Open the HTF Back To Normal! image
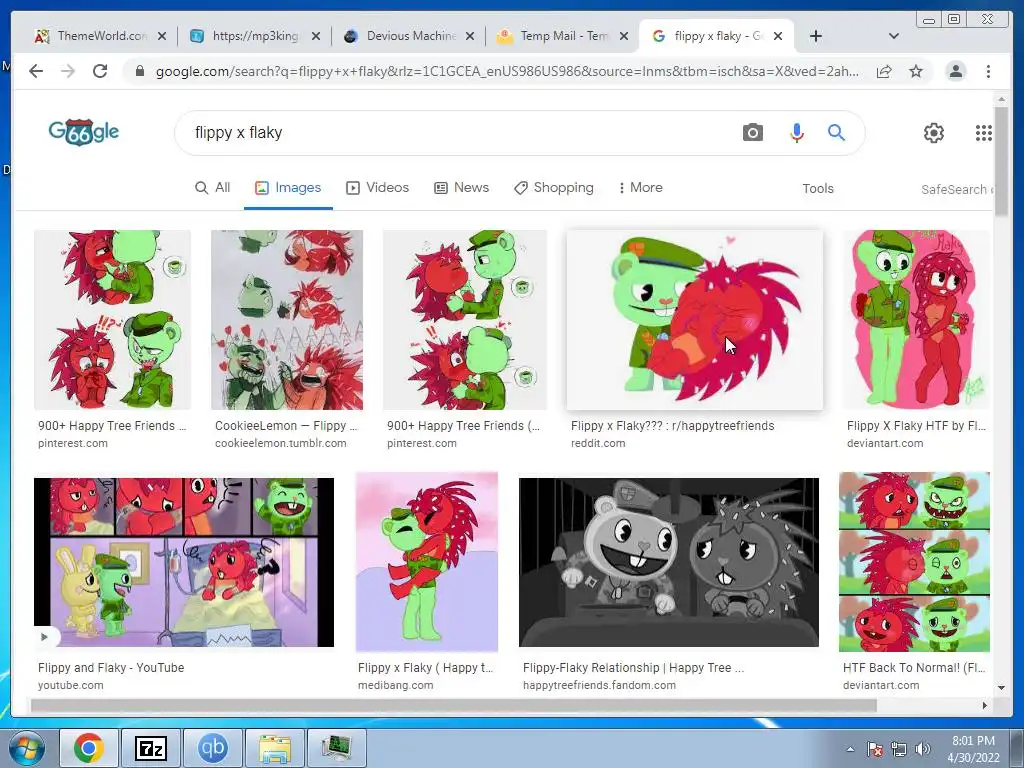 [x=914, y=562]
